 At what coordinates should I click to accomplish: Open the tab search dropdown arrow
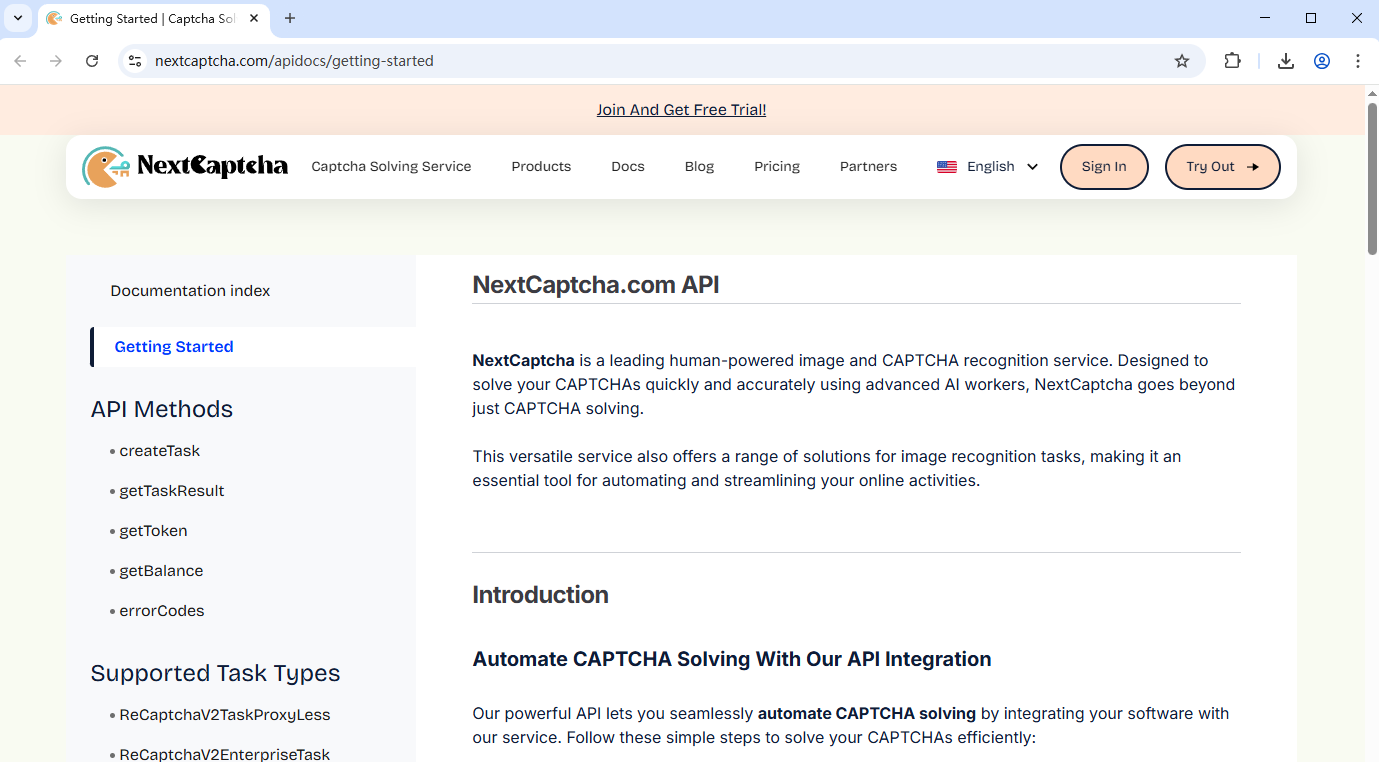(18, 18)
